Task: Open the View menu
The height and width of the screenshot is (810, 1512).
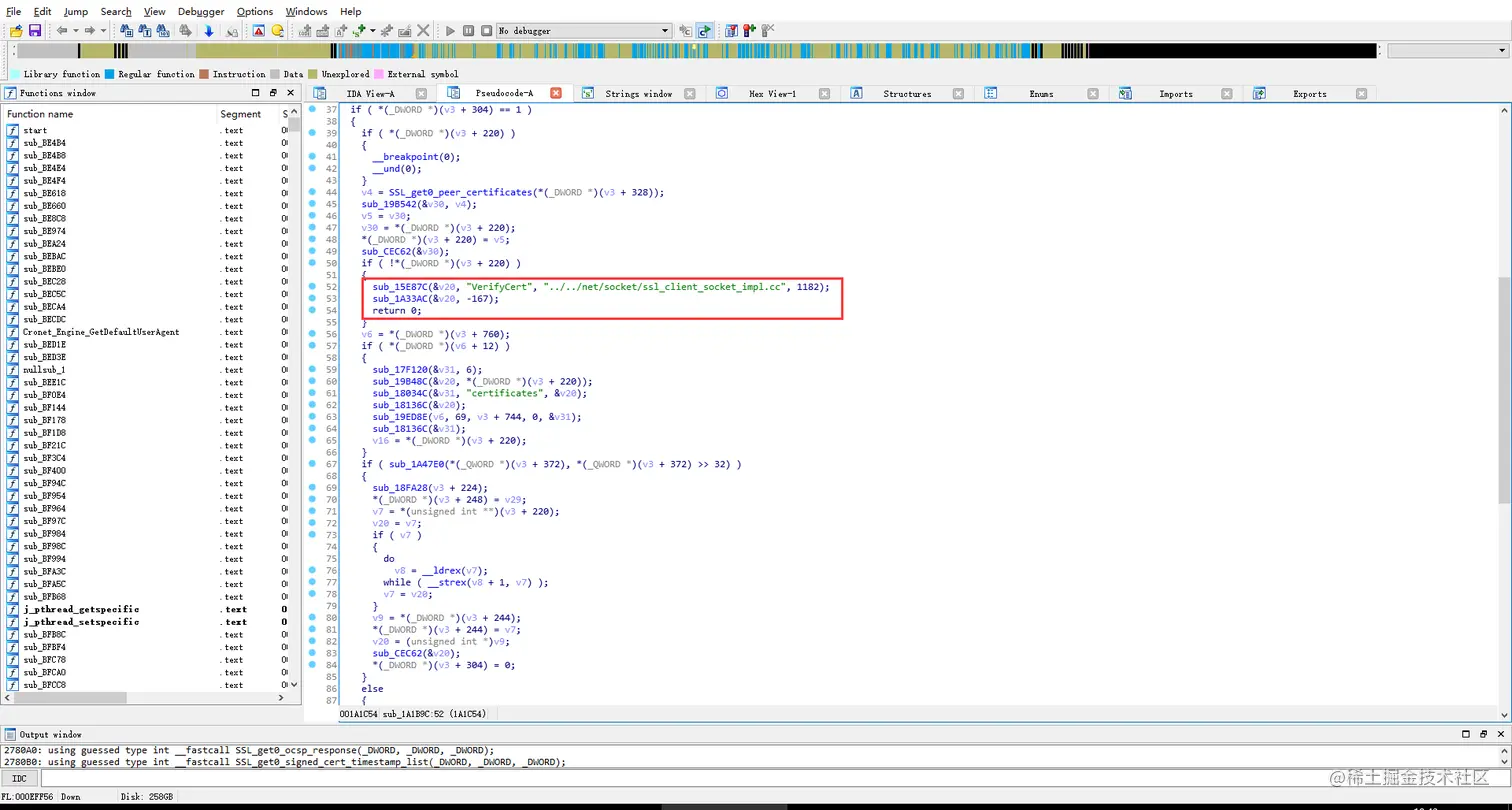Action: (x=155, y=11)
